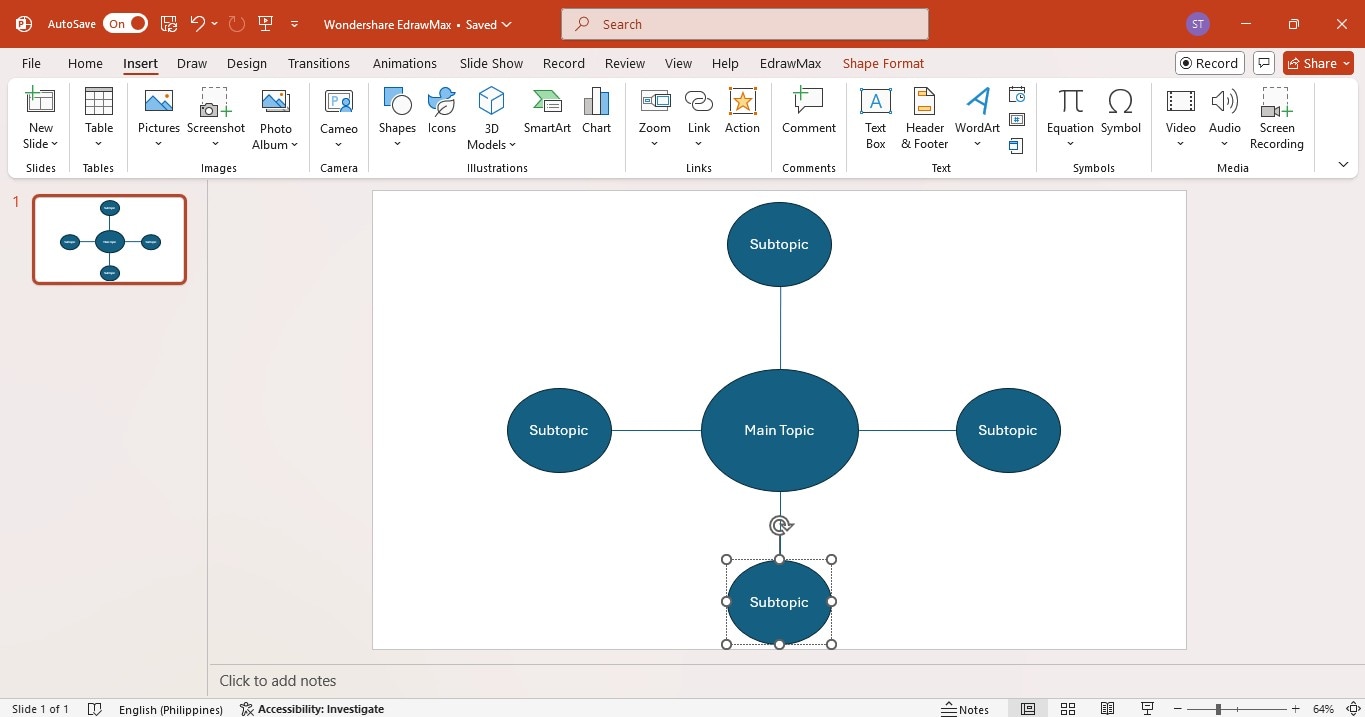This screenshot has height=717, width=1365.
Task: Click the Undo arrow icon
Action: tap(198, 23)
